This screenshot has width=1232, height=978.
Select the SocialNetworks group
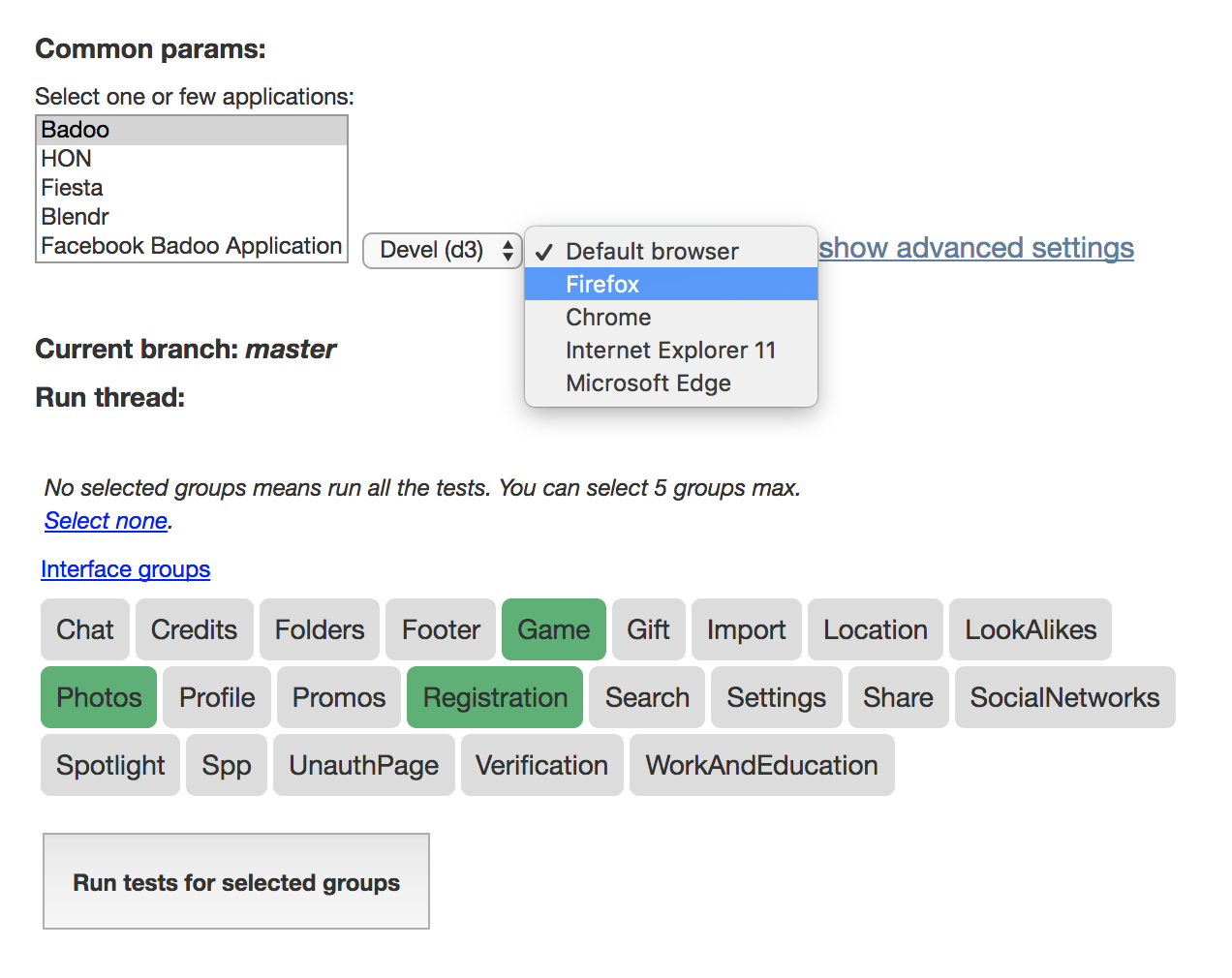(1064, 697)
